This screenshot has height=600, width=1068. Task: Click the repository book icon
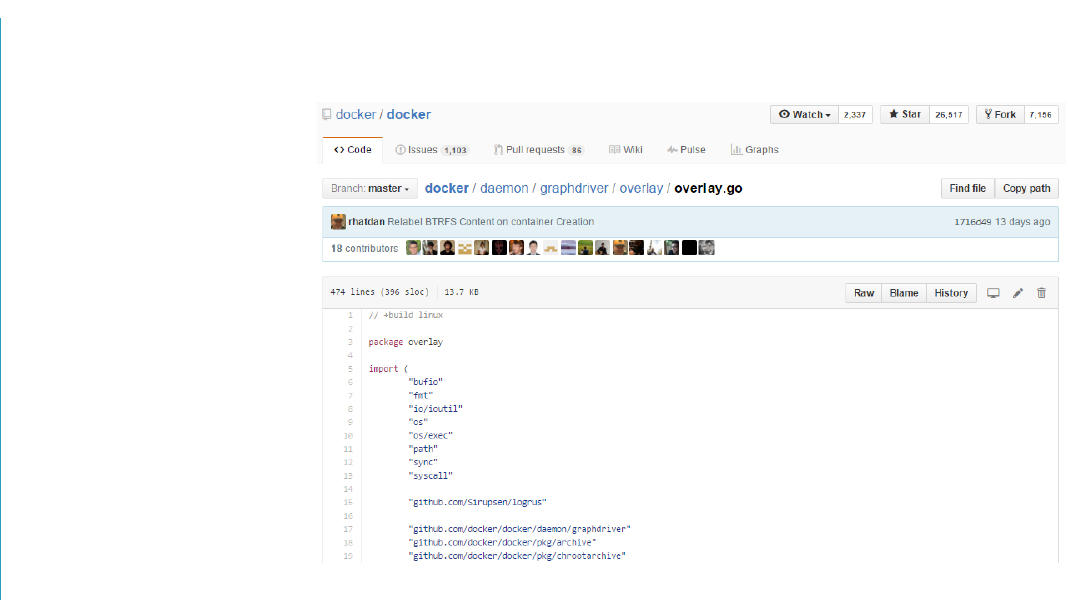(327, 114)
